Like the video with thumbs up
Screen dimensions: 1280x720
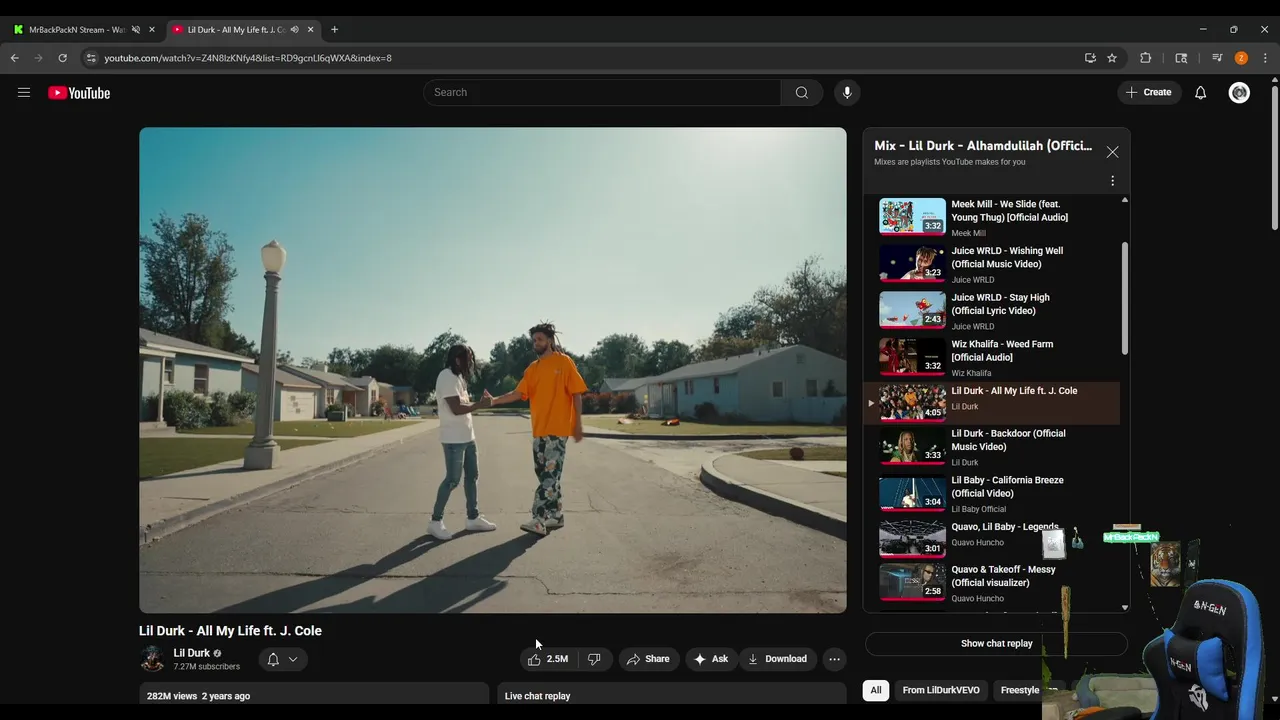(x=548, y=659)
